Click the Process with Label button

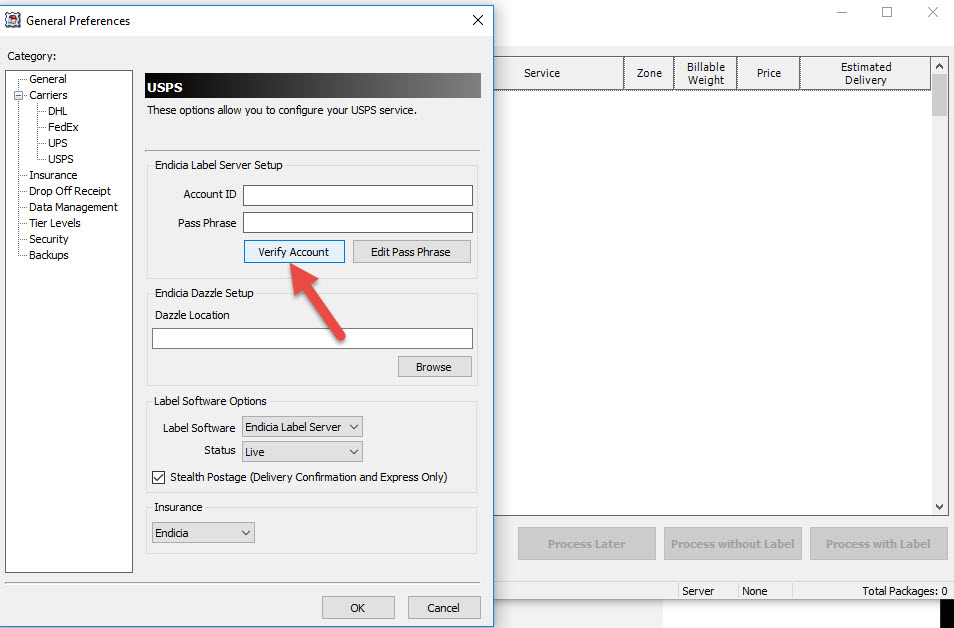click(879, 544)
